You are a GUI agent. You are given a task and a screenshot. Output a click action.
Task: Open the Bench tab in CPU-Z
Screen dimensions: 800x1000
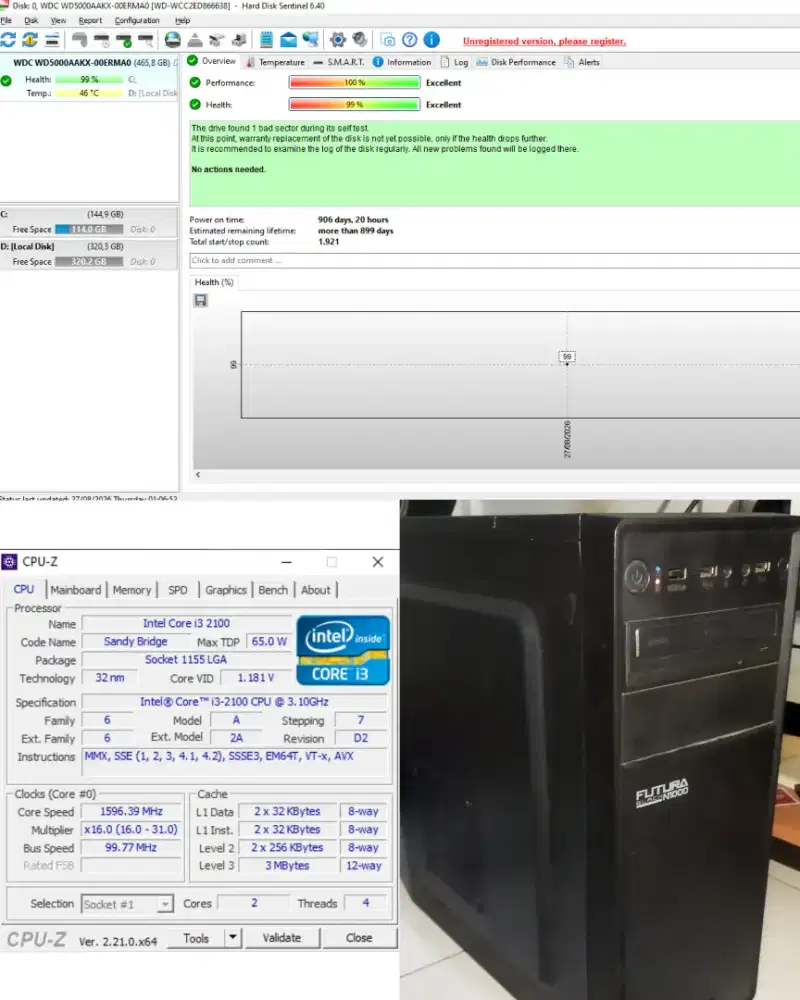point(273,590)
